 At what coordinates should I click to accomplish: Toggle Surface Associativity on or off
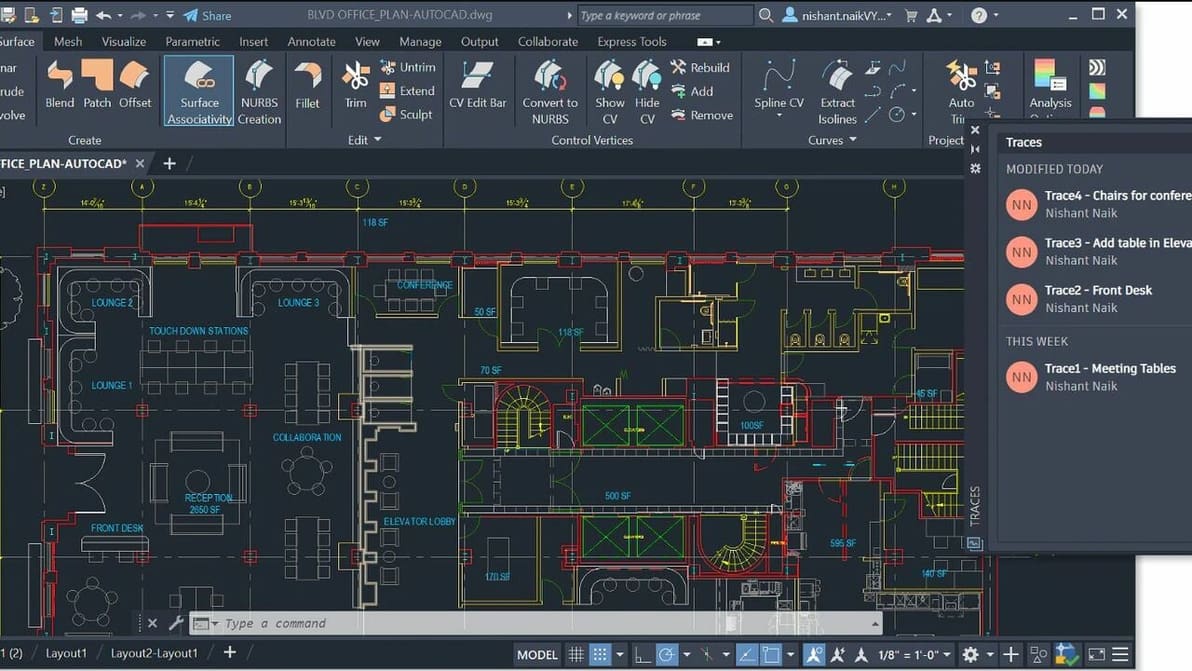tap(198, 90)
